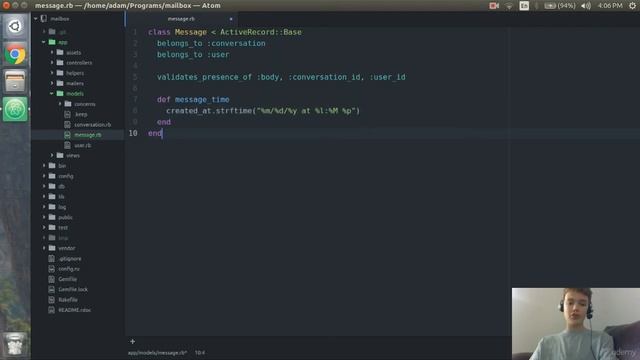Screen dimensions: 640x360
Task: Select the test folder
Action: [63, 227]
